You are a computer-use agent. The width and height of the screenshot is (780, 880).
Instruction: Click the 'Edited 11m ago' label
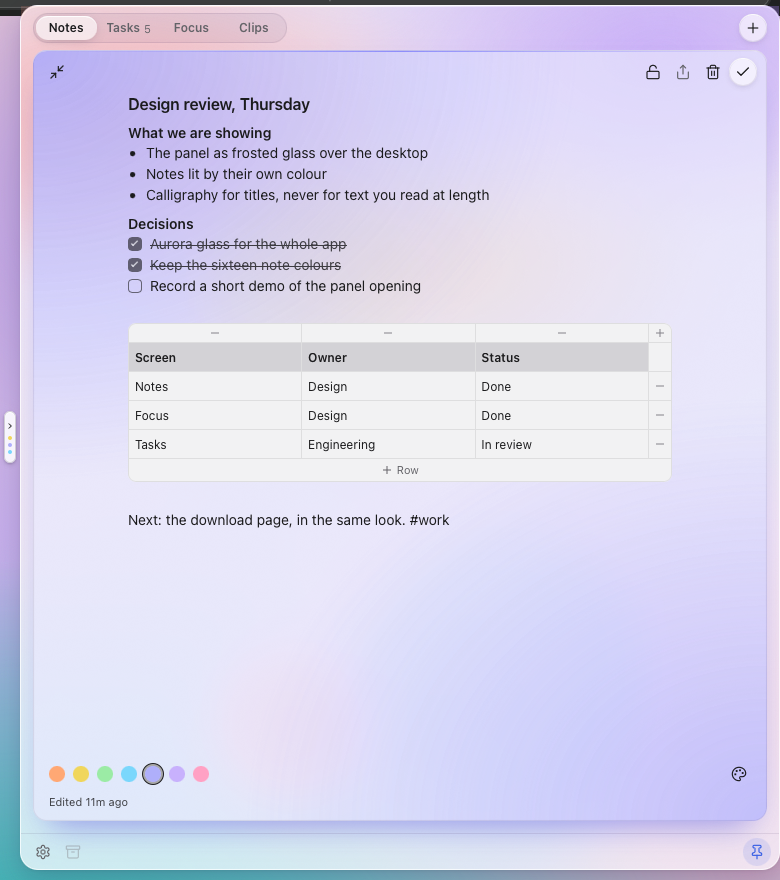click(x=88, y=802)
